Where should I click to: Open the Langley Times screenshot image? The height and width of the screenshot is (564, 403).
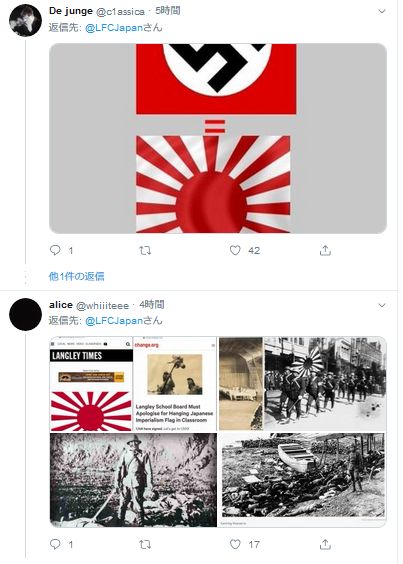pyautogui.click(x=91, y=384)
